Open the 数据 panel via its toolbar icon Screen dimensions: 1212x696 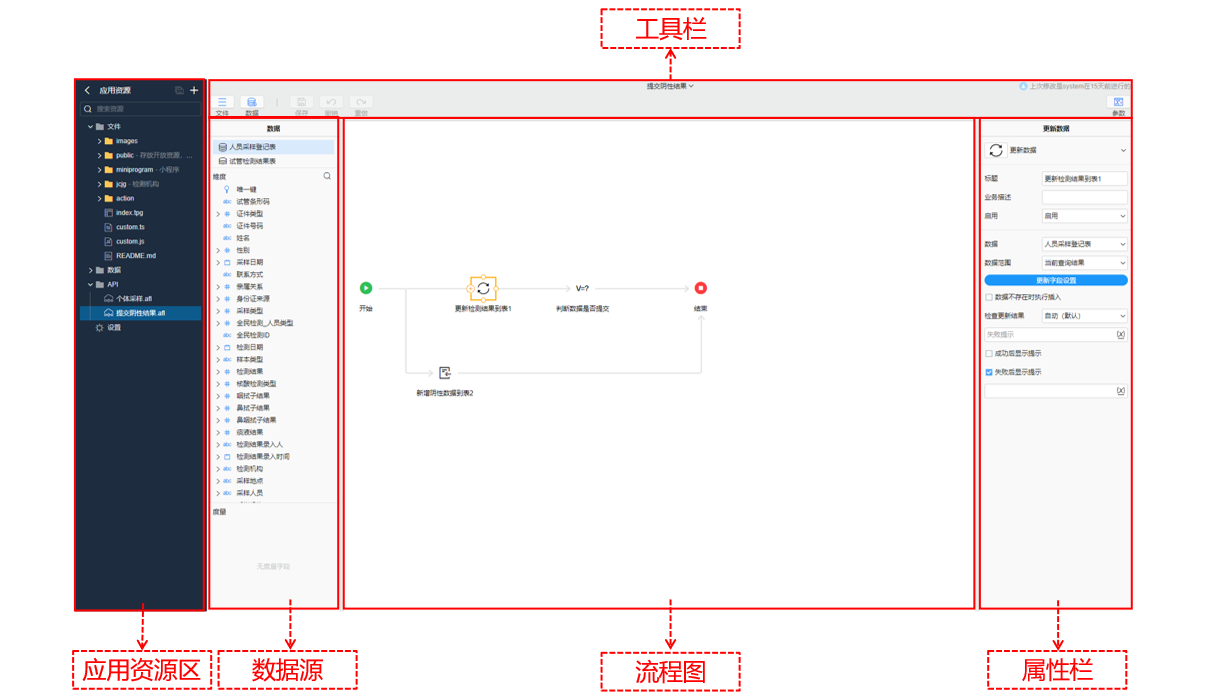(251, 103)
